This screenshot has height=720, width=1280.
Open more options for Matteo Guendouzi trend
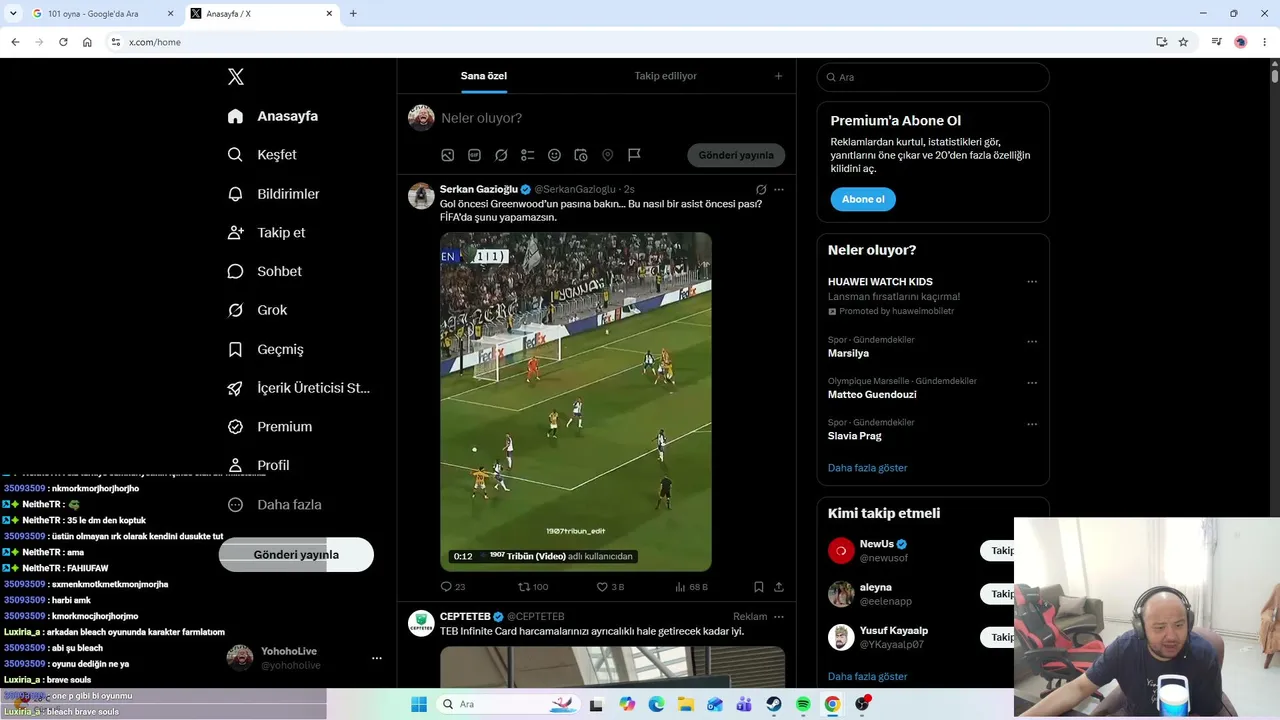click(x=1032, y=383)
